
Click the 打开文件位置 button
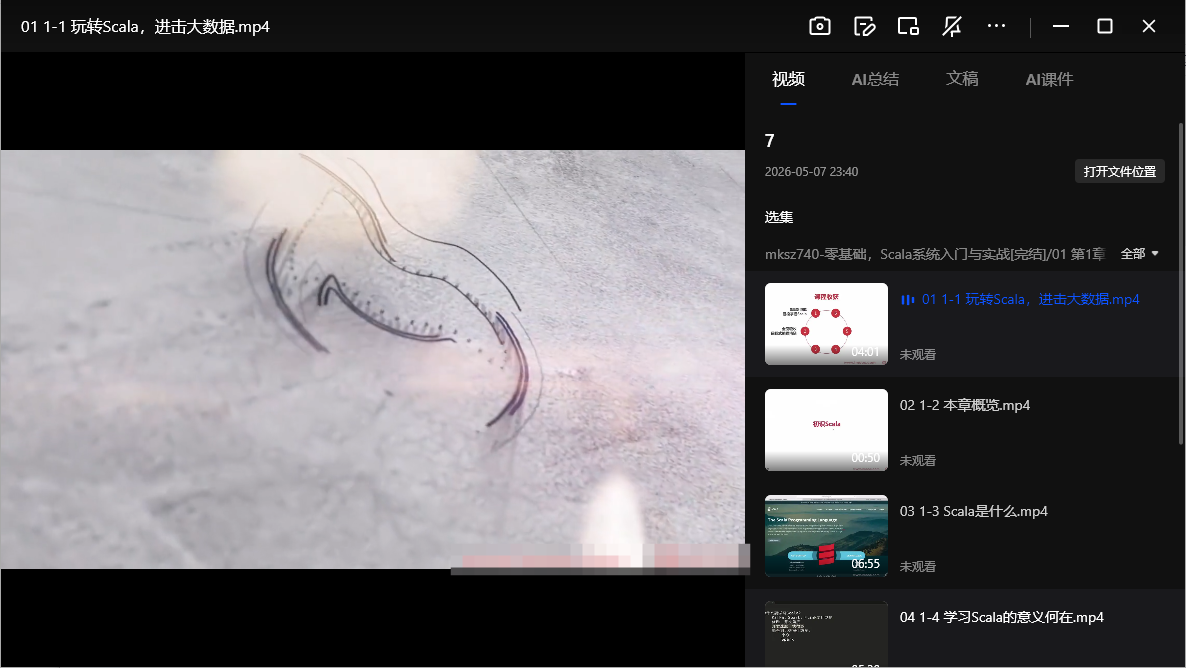[1119, 171]
